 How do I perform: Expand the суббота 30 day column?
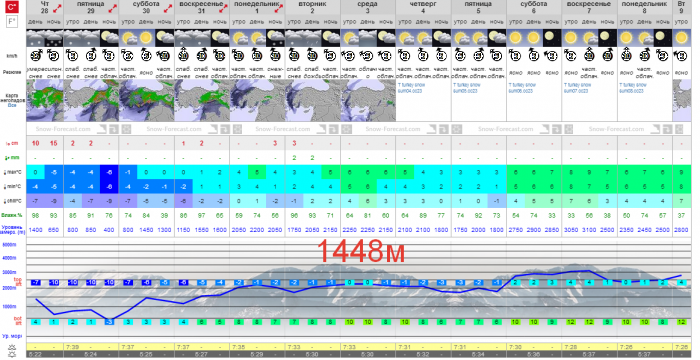tap(168, 8)
